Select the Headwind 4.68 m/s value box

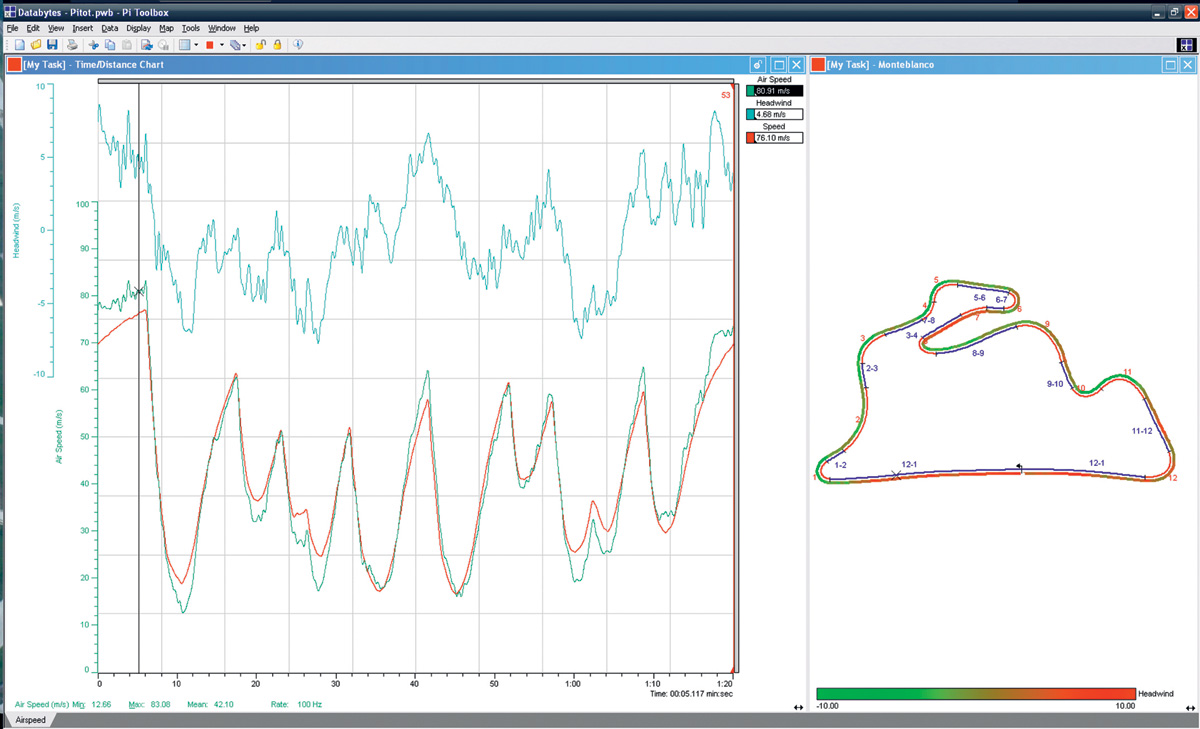779,114
